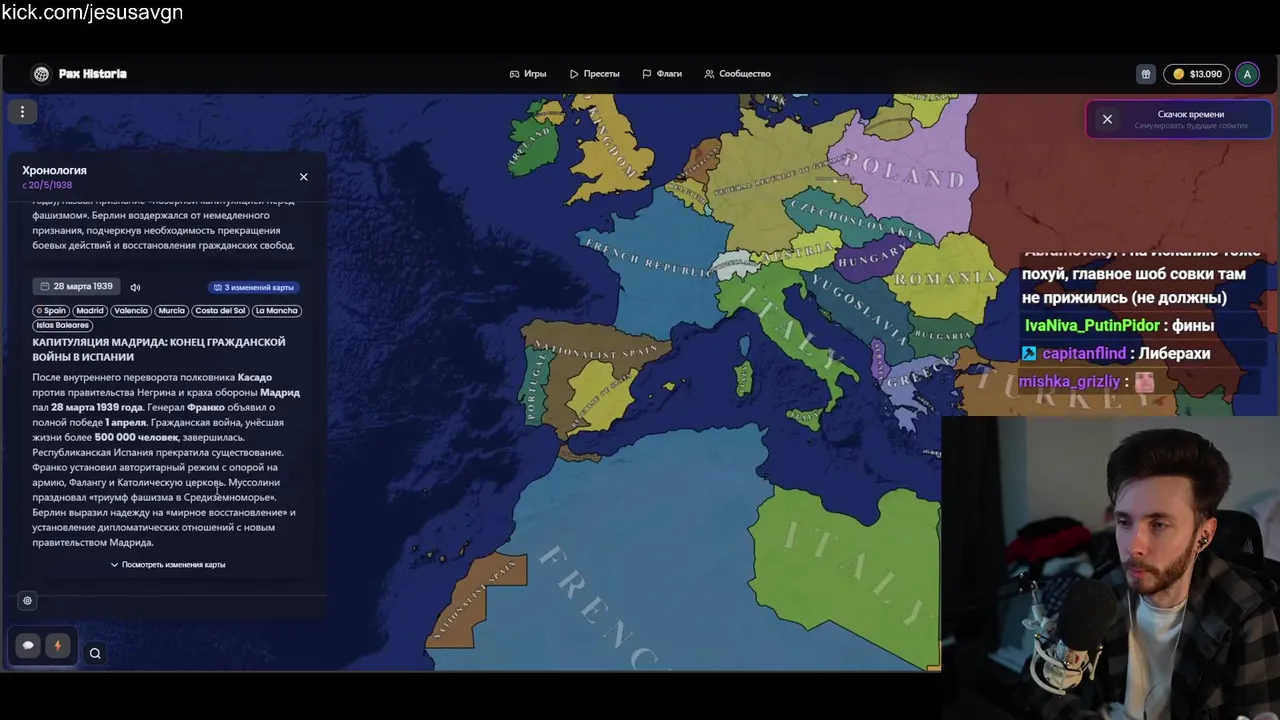Open the Игры menu item
Screen dimensions: 1280x720
528,74
